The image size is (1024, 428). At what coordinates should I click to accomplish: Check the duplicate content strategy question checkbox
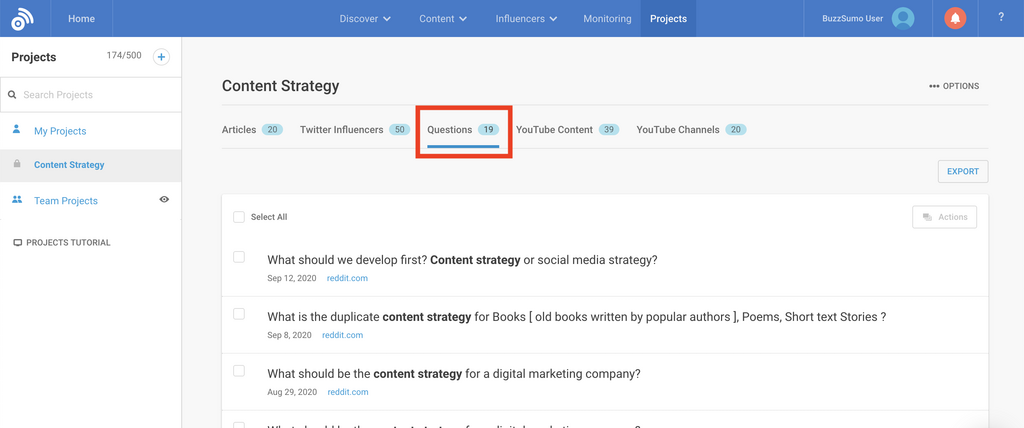pyautogui.click(x=239, y=314)
